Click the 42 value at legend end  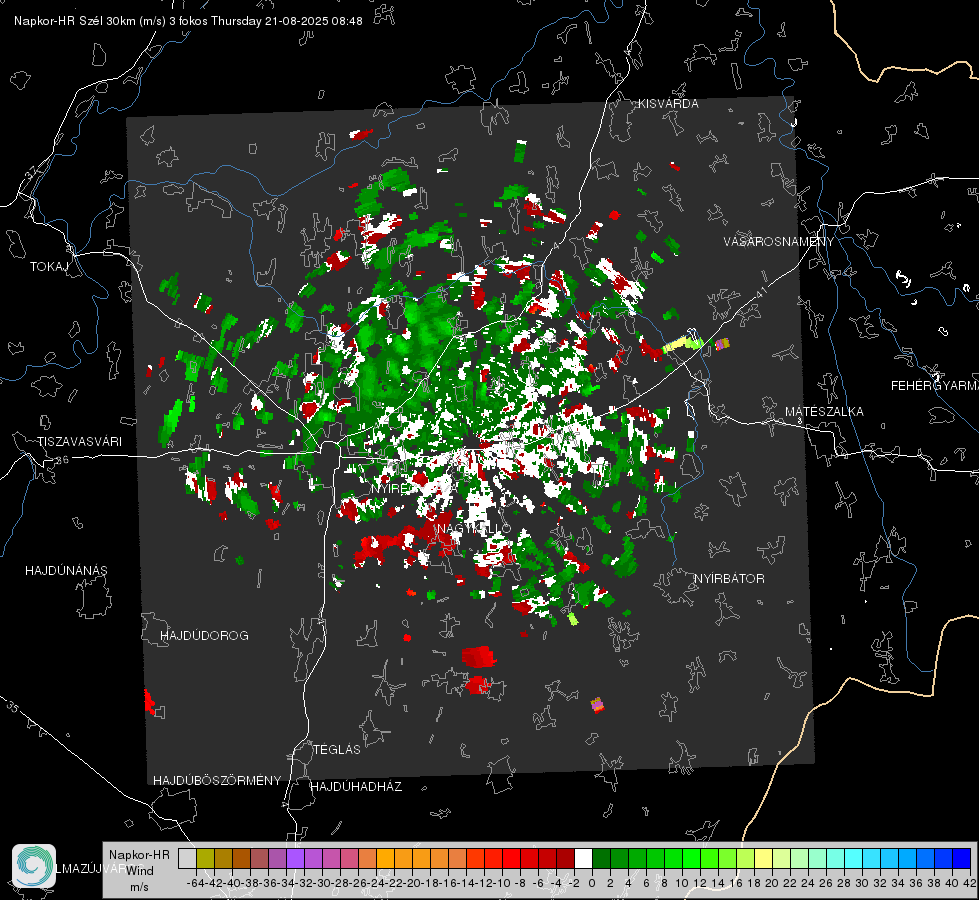coord(969,883)
